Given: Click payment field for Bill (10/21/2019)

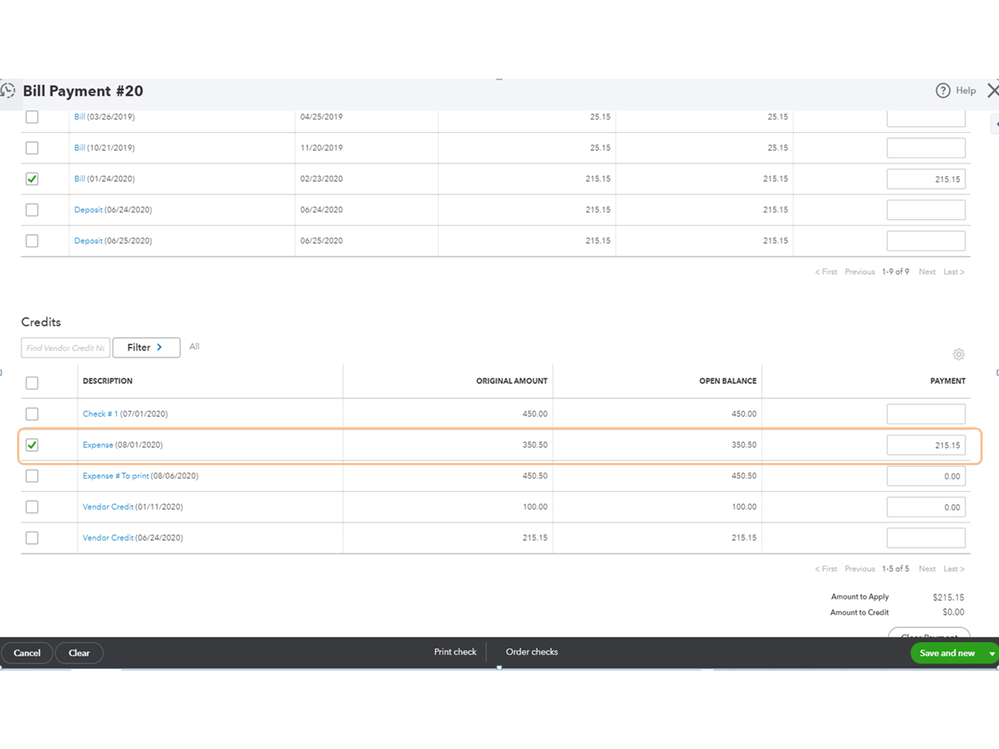Looking at the screenshot, I should (x=926, y=148).
